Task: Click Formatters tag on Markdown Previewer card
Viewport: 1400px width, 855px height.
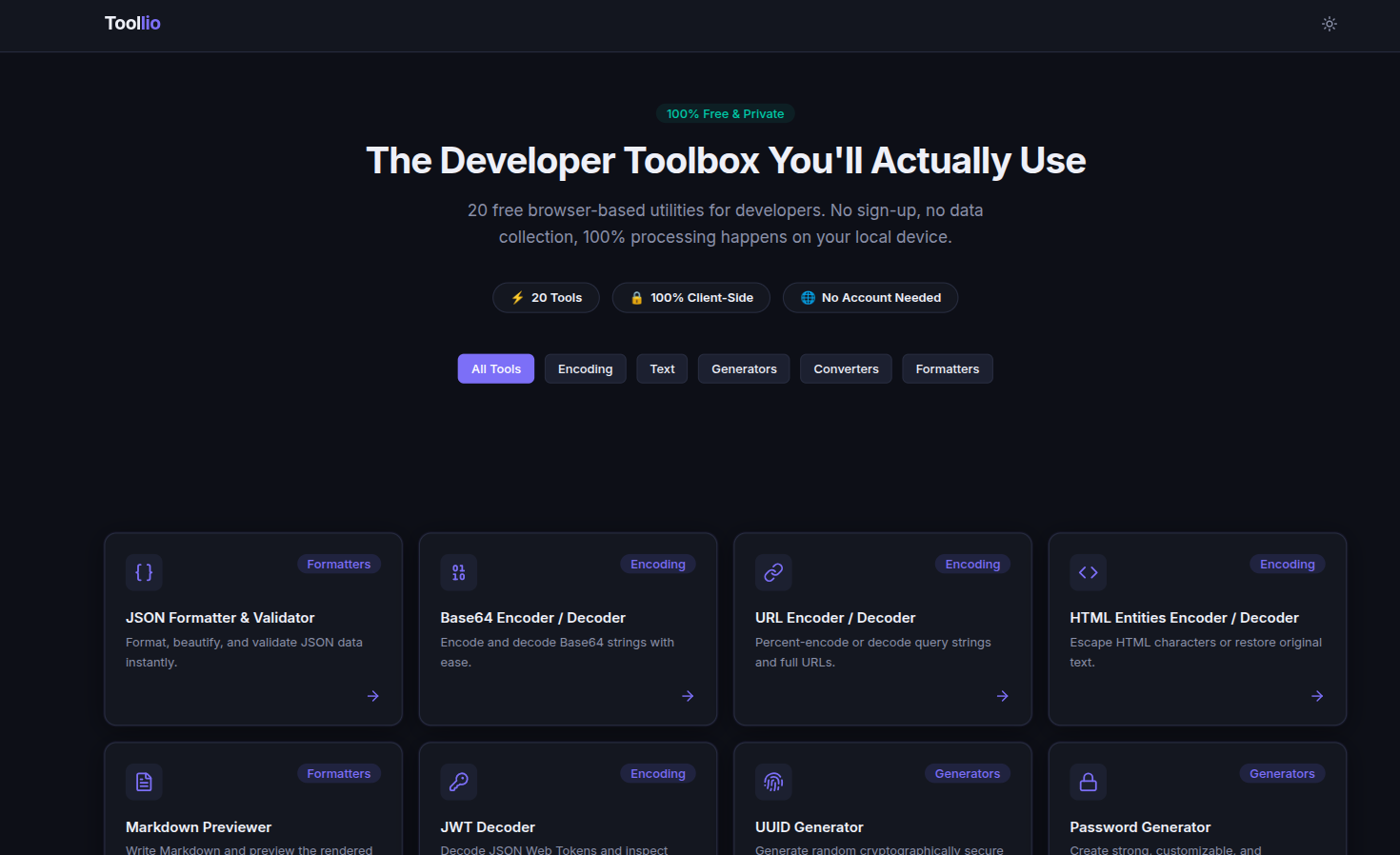Action: (x=339, y=774)
